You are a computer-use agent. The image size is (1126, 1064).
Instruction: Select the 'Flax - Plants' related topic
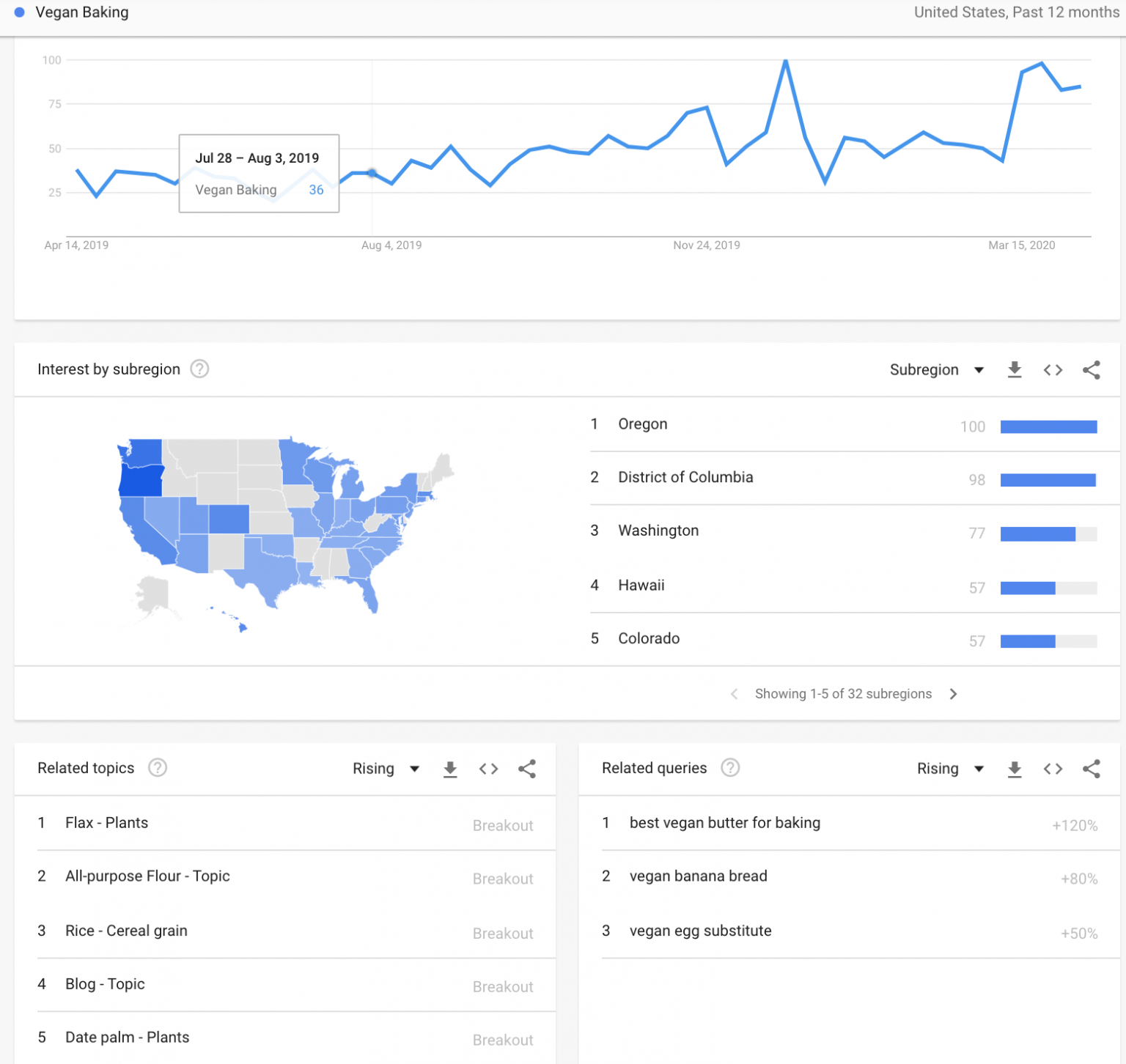point(106,823)
